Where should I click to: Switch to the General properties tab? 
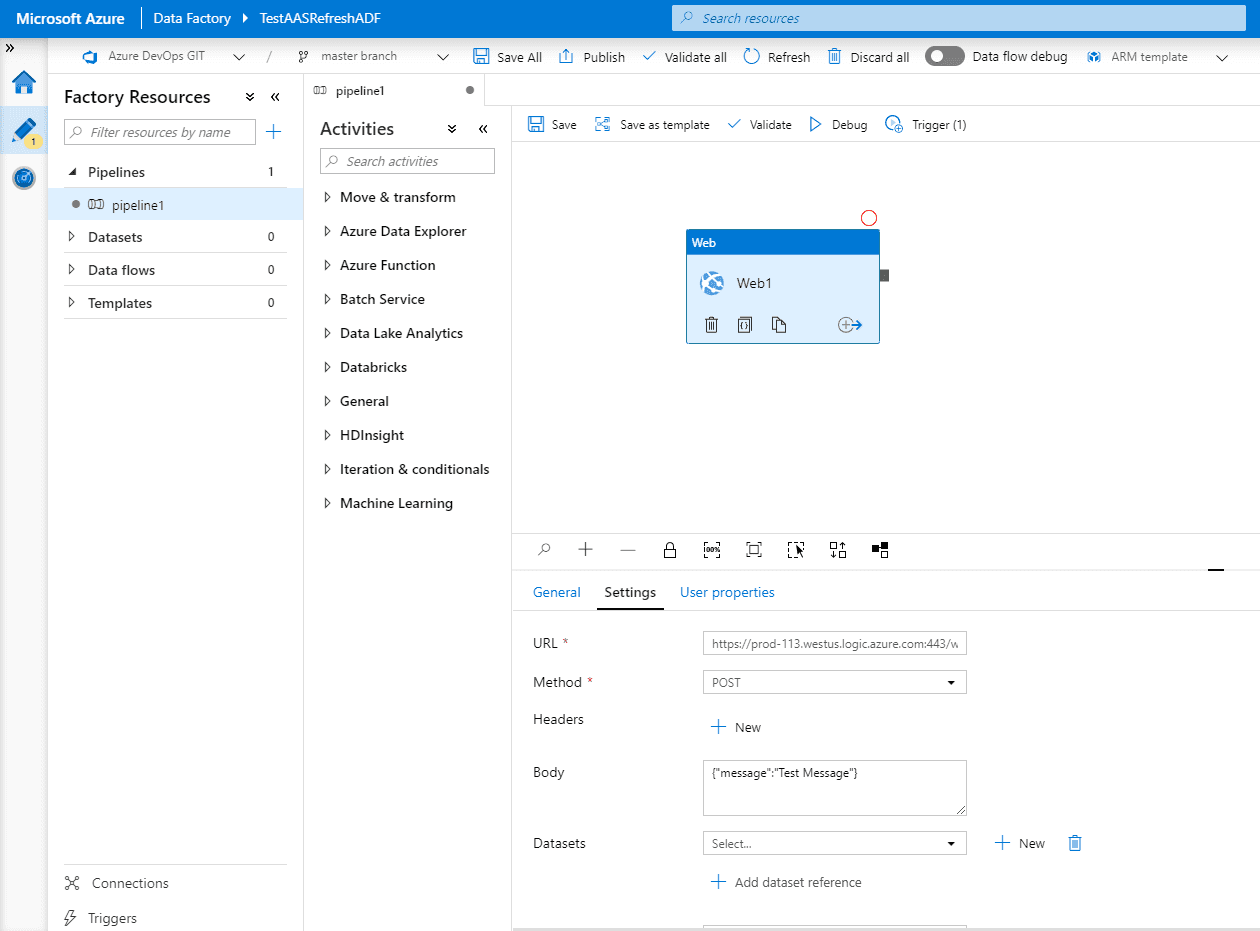pyautogui.click(x=557, y=592)
